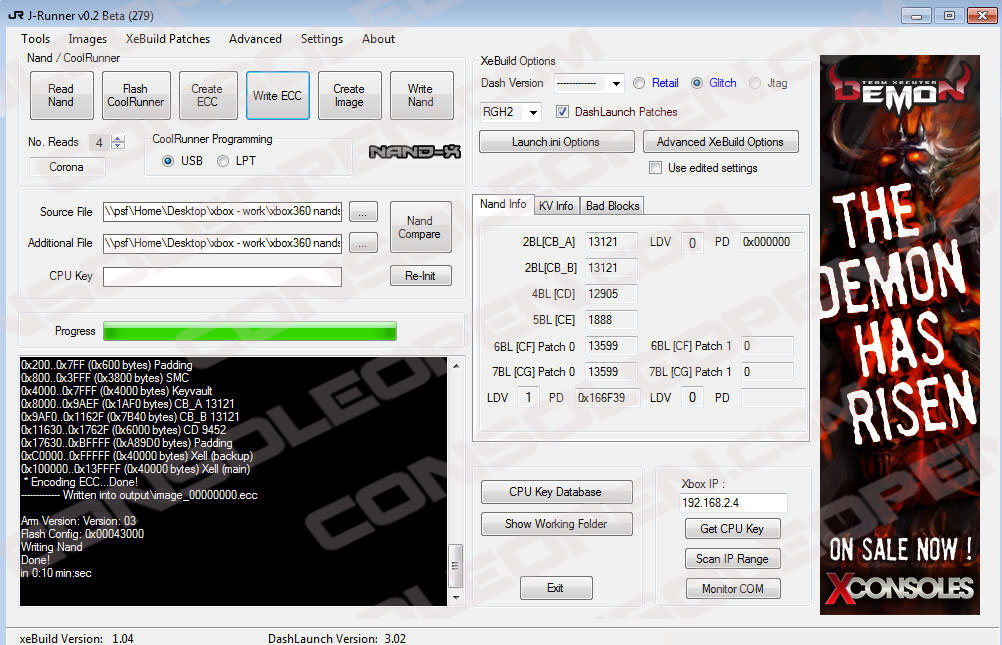The width and height of the screenshot is (1002, 645).
Task: Switch to the Nand Info tab
Action: click(x=504, y=204)
